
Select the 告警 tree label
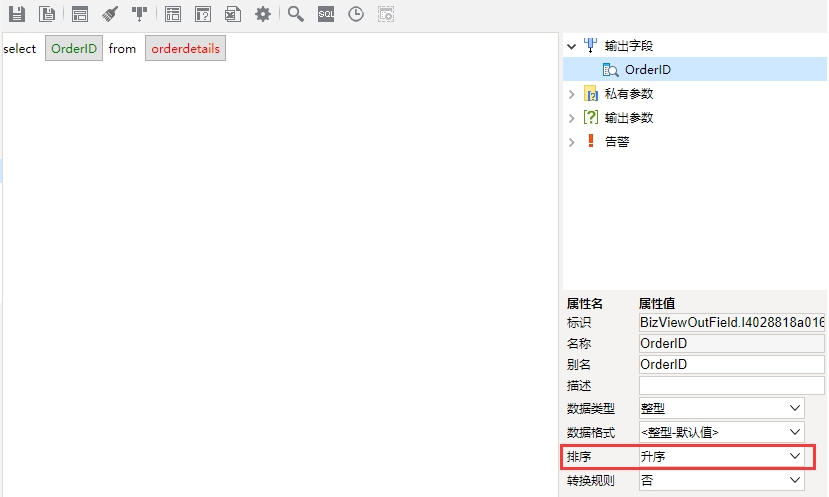[x=616, y=141]
